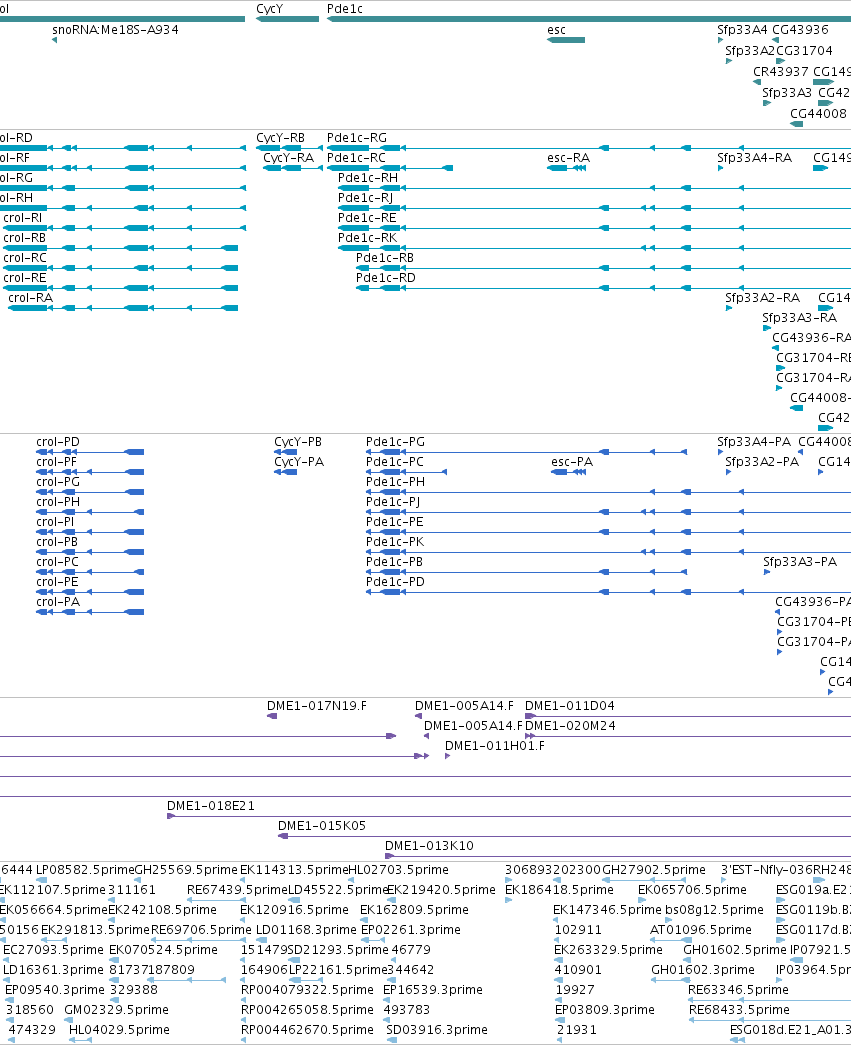Select the CycY gene label
Image resolution: width=851 pixels, height=1045 pixels.
coord(269,9)
